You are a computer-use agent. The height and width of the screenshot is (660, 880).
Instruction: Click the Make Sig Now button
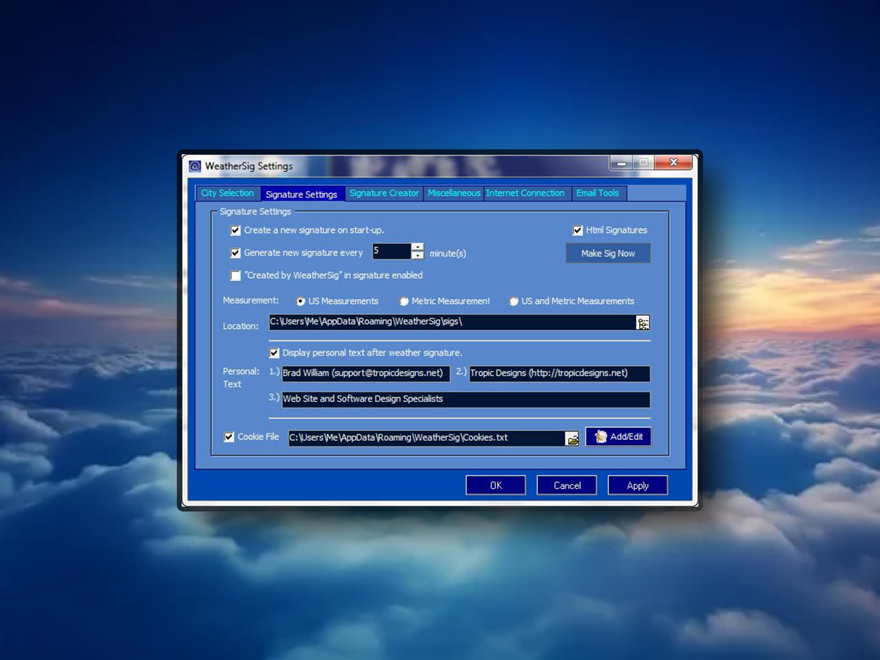(x=608, y=253)
